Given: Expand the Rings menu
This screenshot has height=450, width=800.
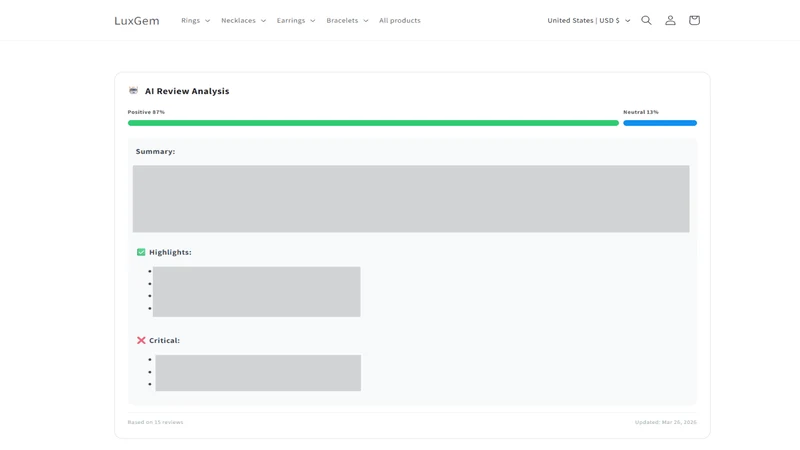Looking at the screenshot, I should point(195,20).
